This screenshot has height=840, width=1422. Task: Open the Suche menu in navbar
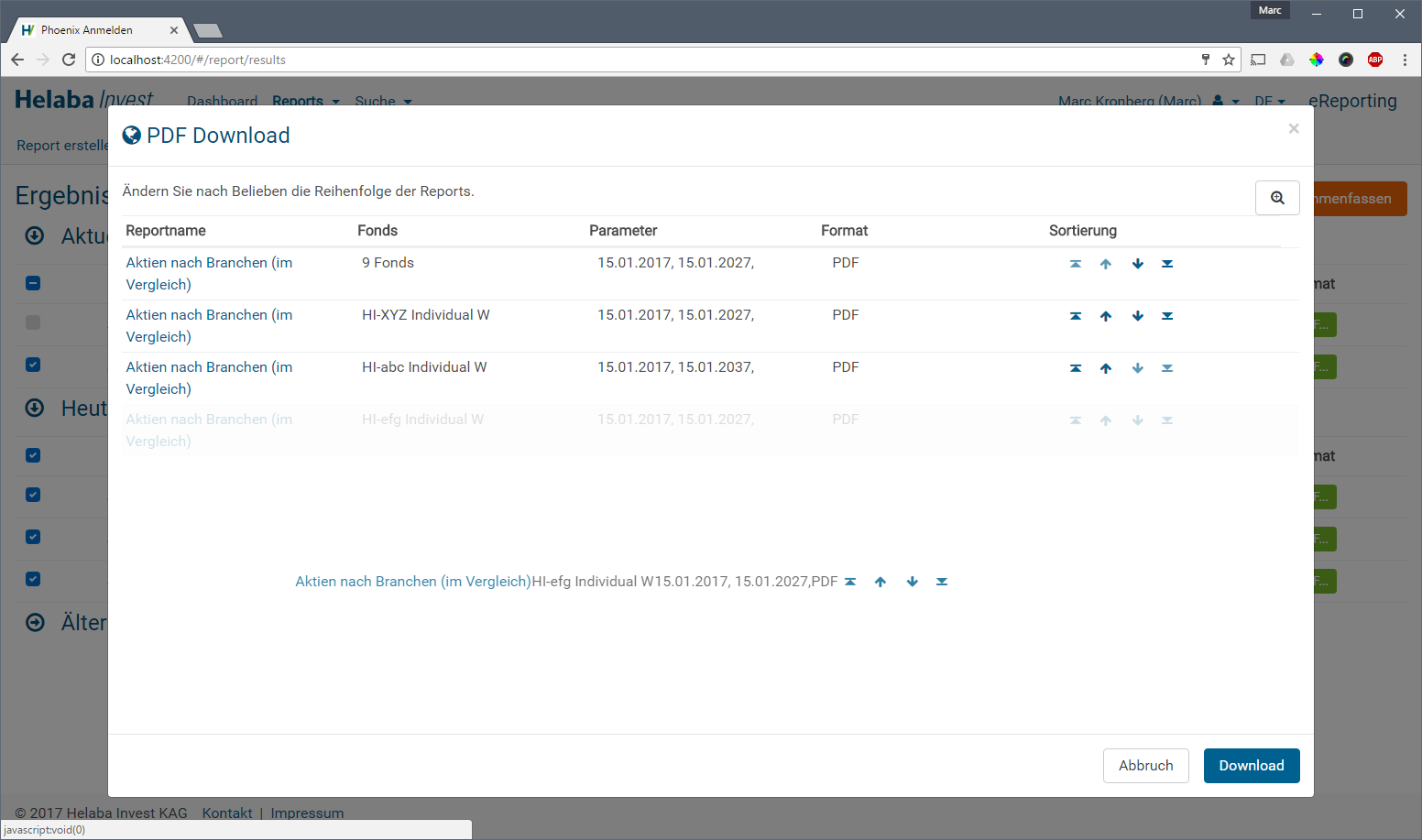click(383, 101)
